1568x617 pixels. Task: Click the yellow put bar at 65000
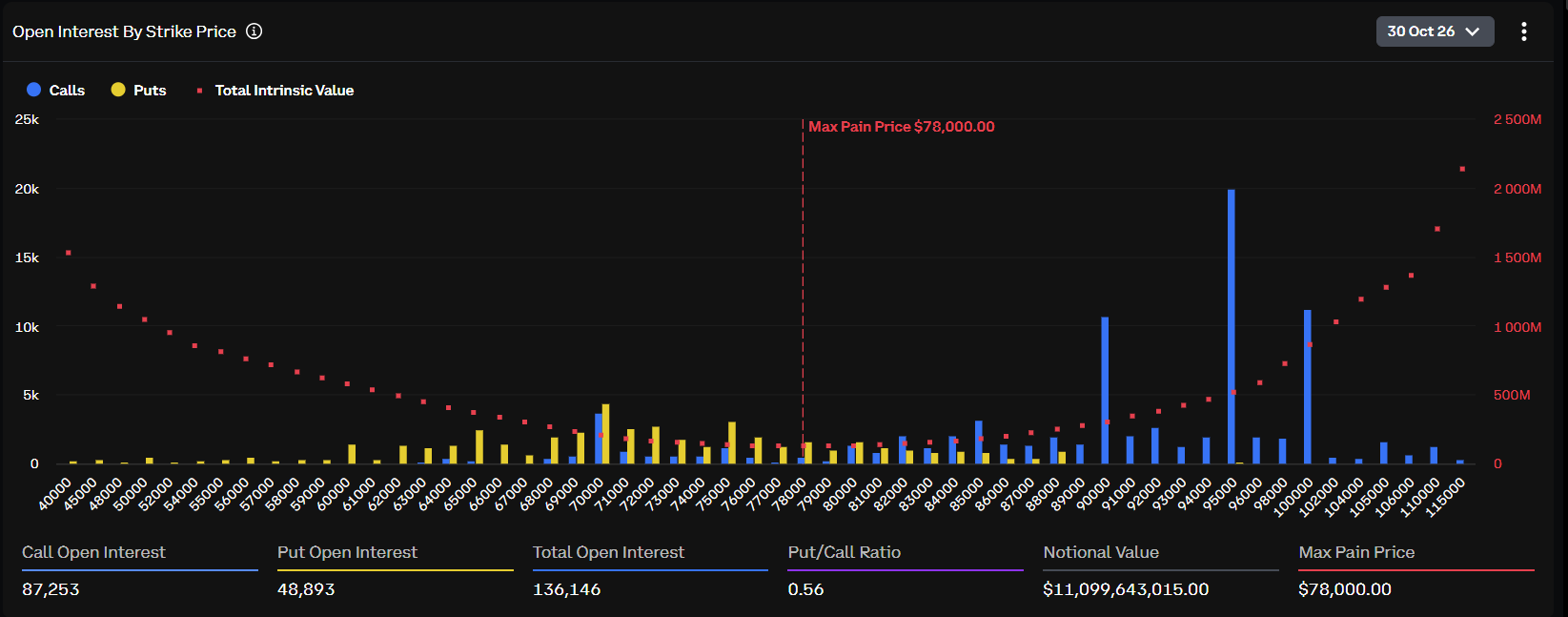pyautogui.click(x=479, y=447)
